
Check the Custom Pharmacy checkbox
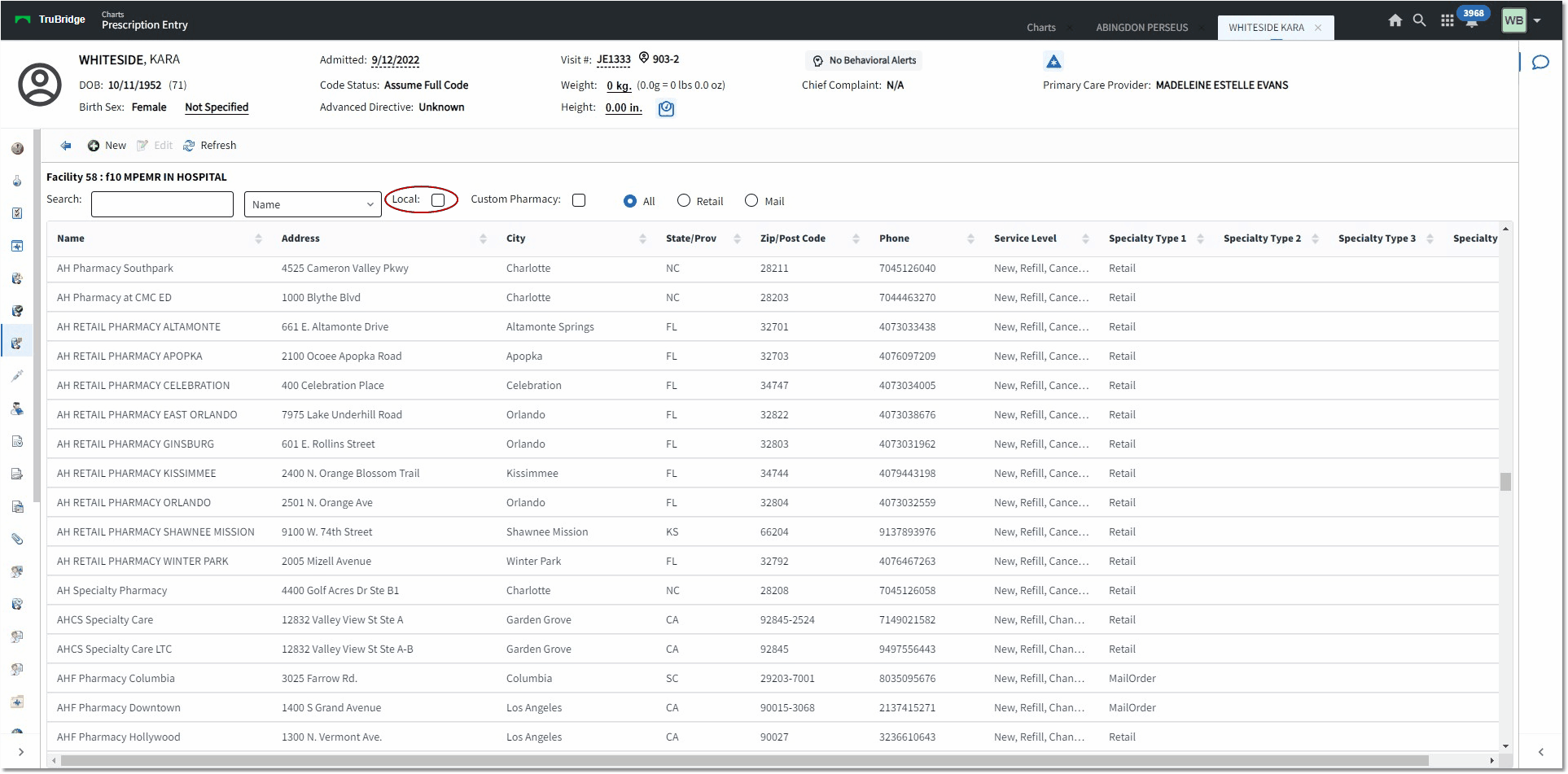(x=579, y=200)
